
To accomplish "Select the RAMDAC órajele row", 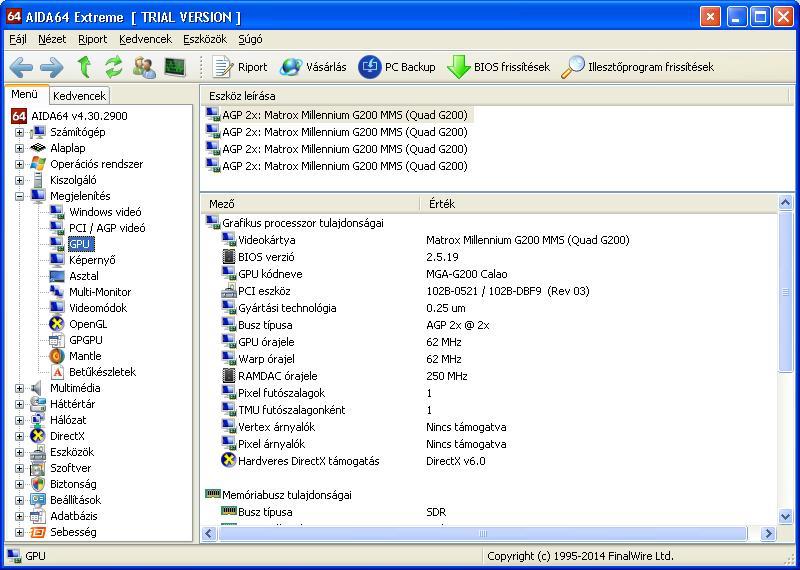I will coord(490,376).
